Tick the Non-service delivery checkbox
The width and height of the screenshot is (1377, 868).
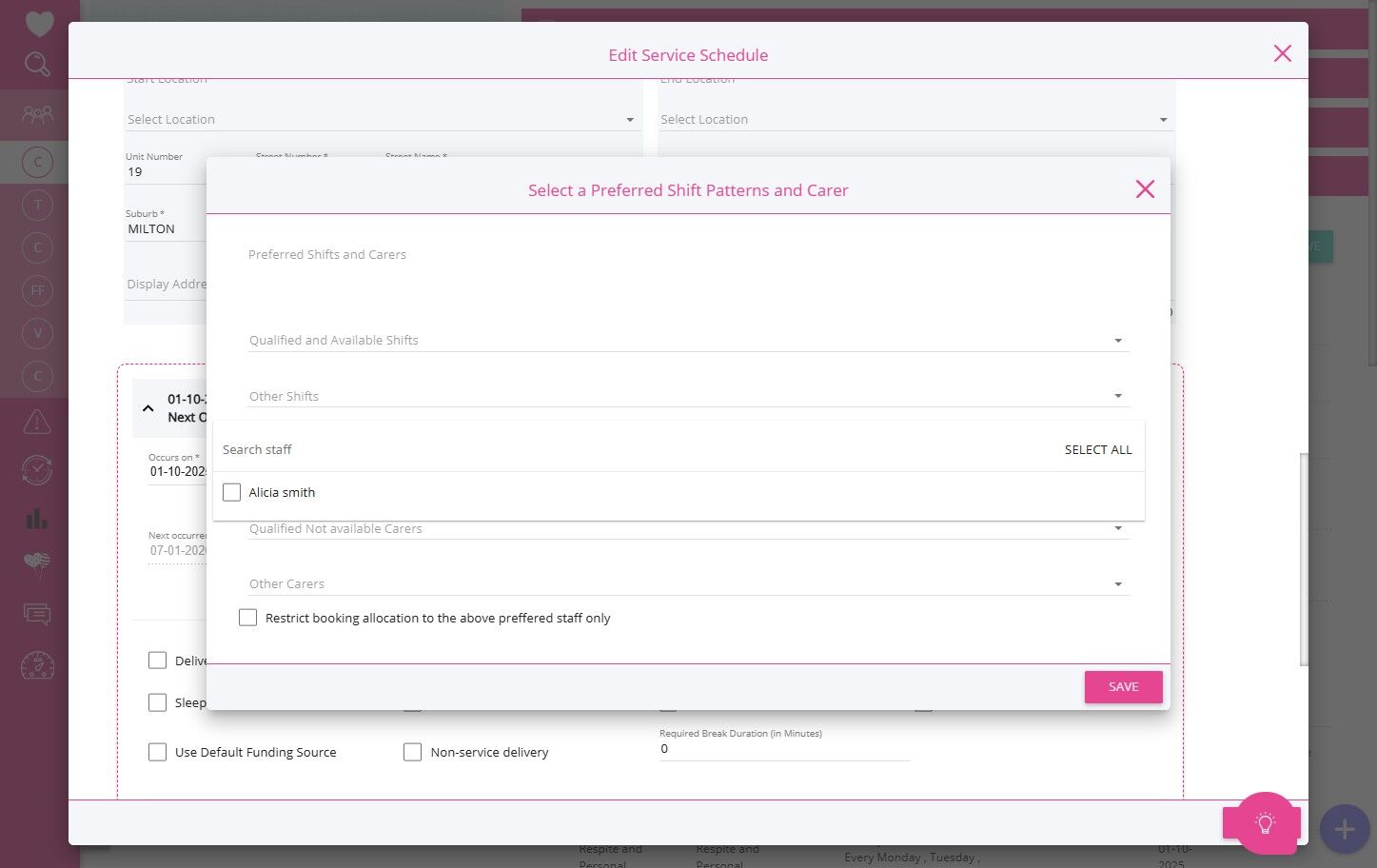[x=412, y=752]
